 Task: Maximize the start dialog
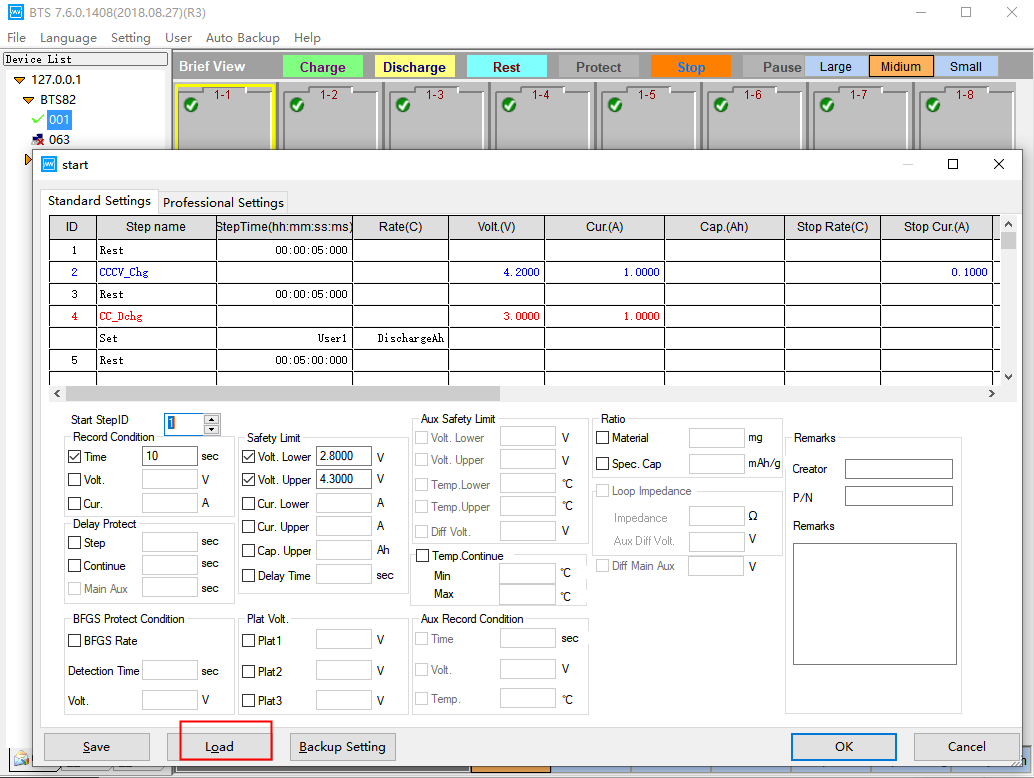[953, 164]
